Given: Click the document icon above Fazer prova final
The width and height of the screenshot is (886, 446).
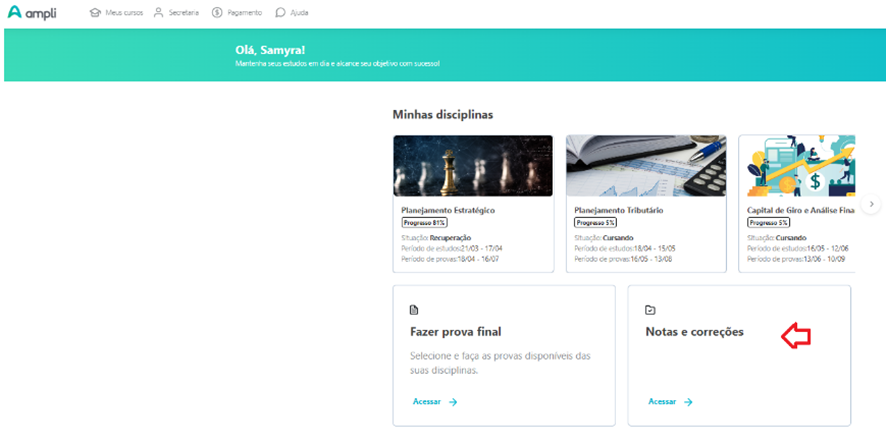Looking at the screenshot, I should point(414,310).
